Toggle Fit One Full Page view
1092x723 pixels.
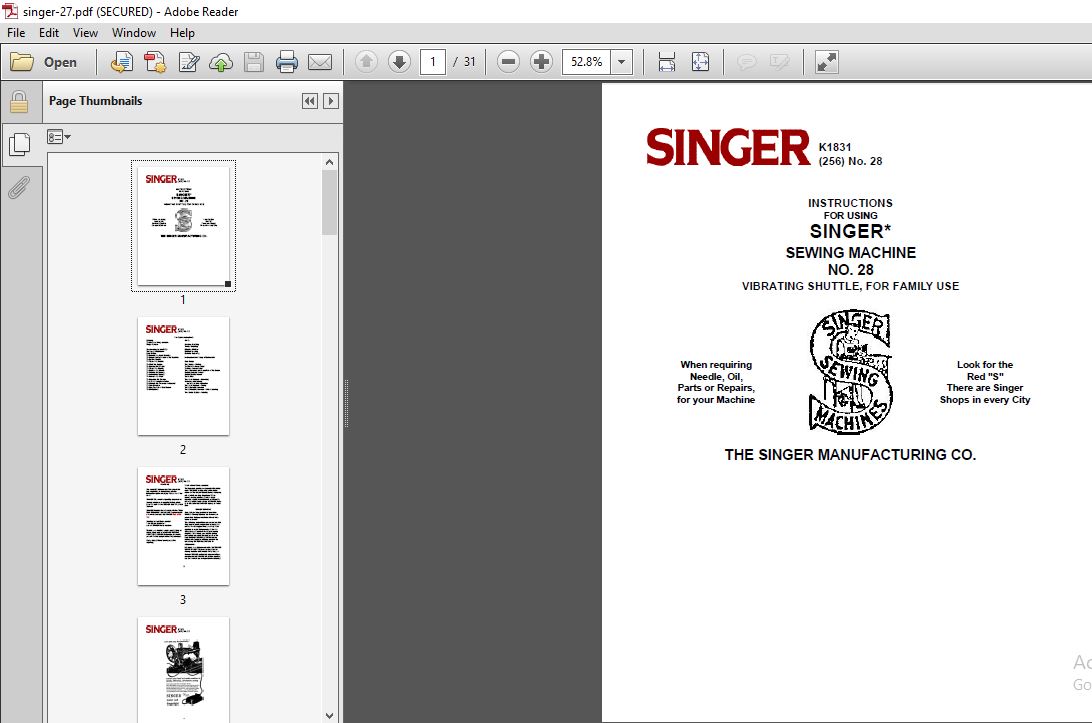click(x=701, y=61)
